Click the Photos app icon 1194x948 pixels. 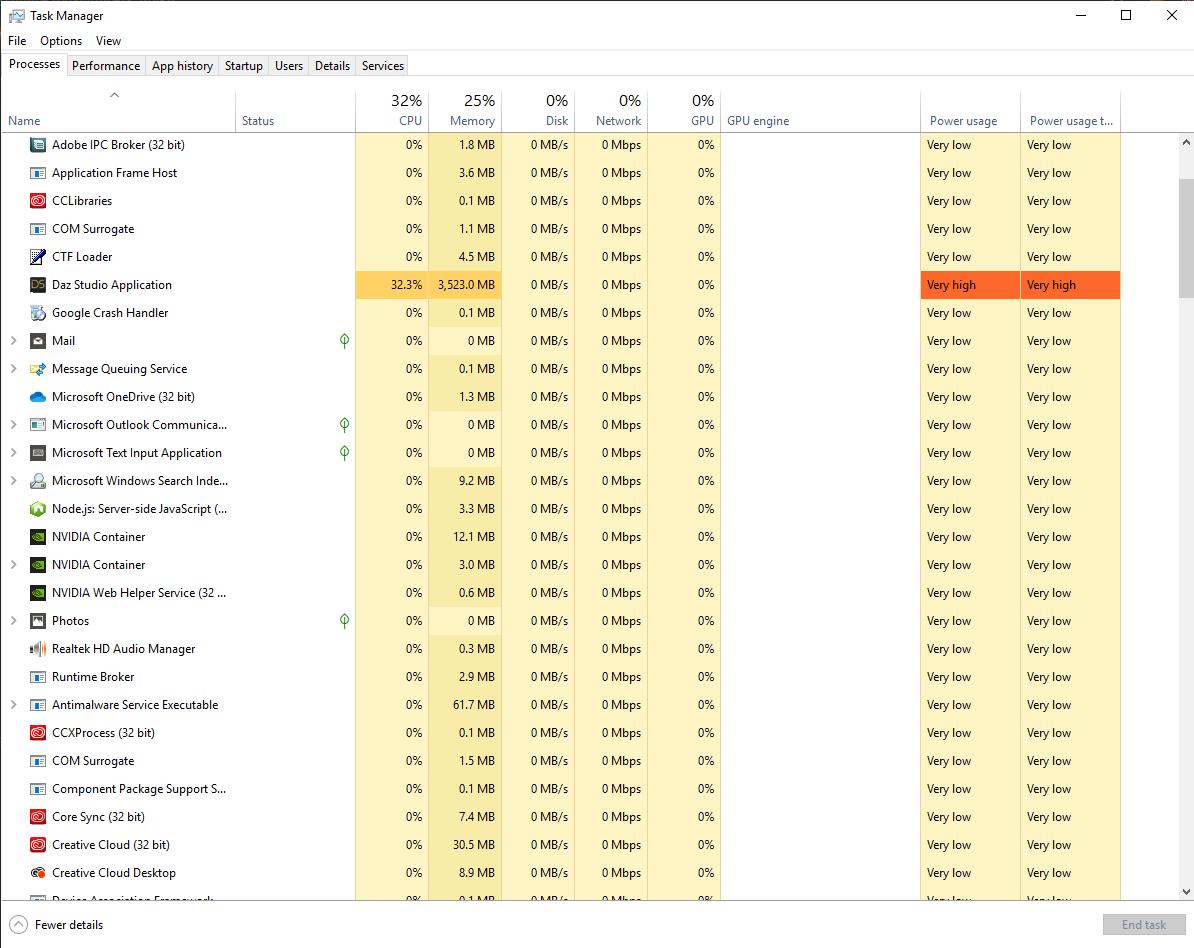[x=37, y=621]
